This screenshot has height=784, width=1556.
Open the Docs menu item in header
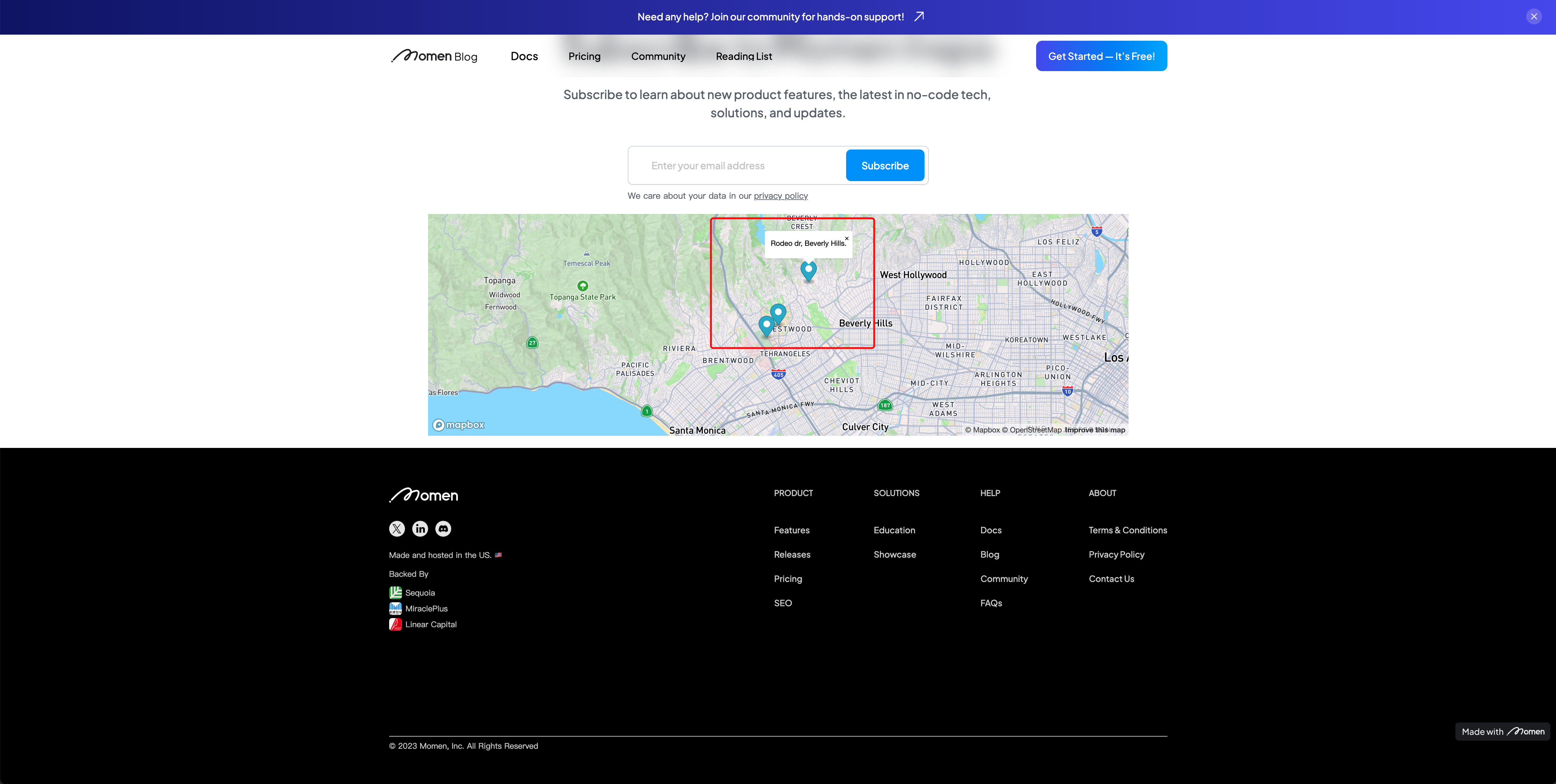524,56
